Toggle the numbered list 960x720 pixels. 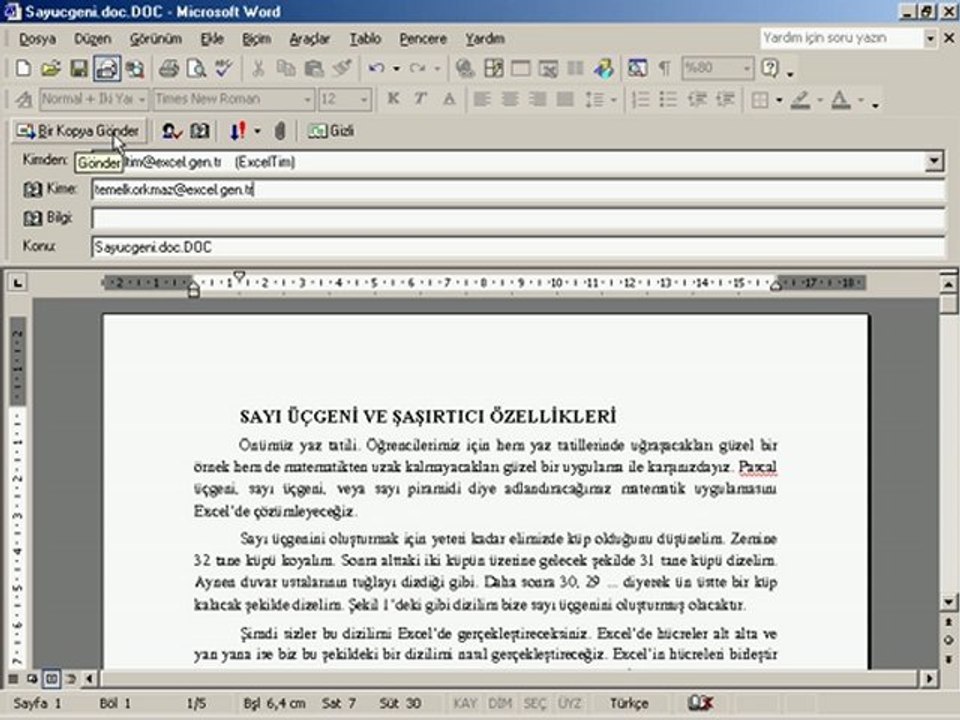[x=640, y=99]
